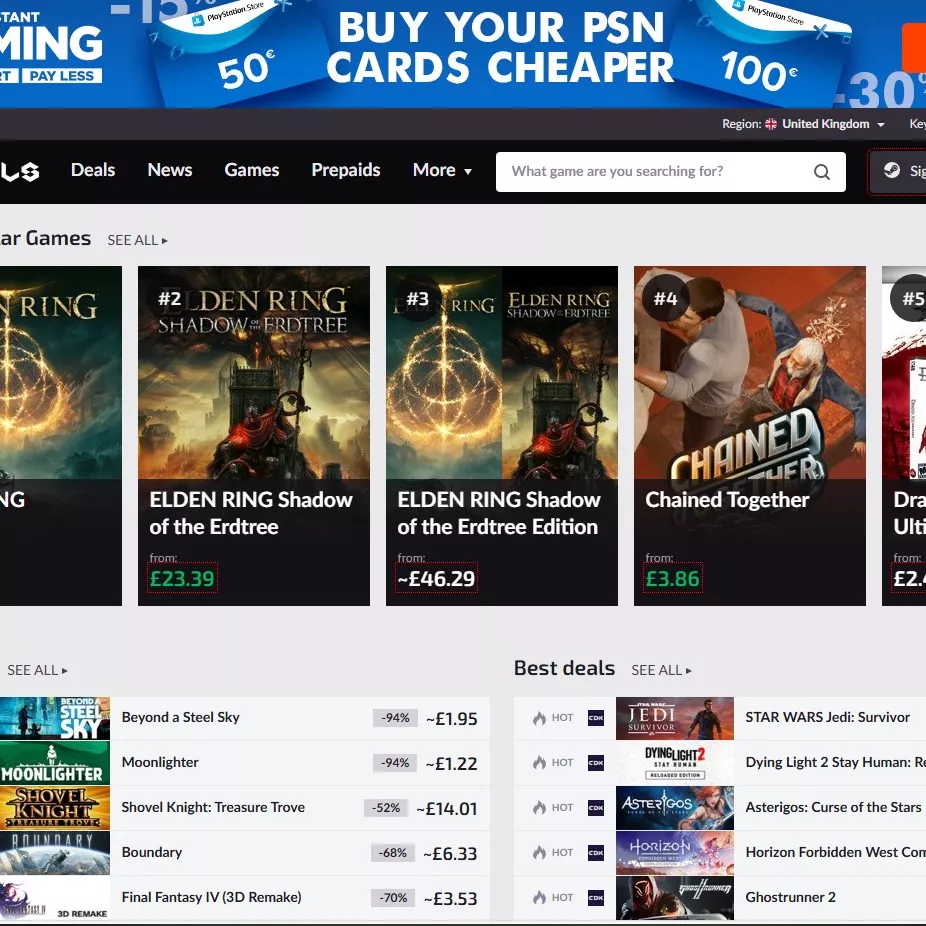The height and width of the screenshot is (926, 926).
Task: Open the Shovel Knight Treasure Trove thumbnail
Action: tap(55, 808)
